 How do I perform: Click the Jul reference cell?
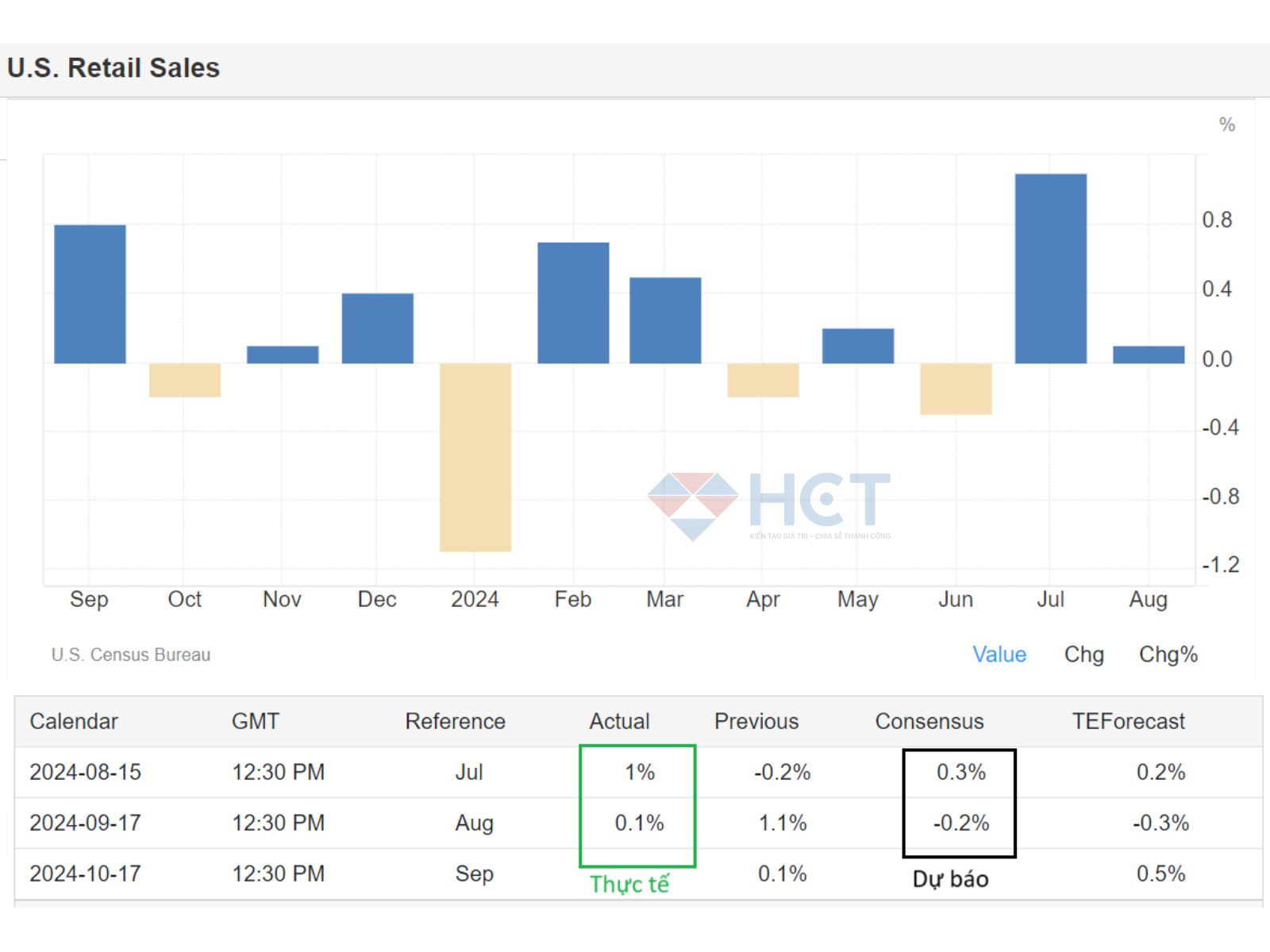469,772
